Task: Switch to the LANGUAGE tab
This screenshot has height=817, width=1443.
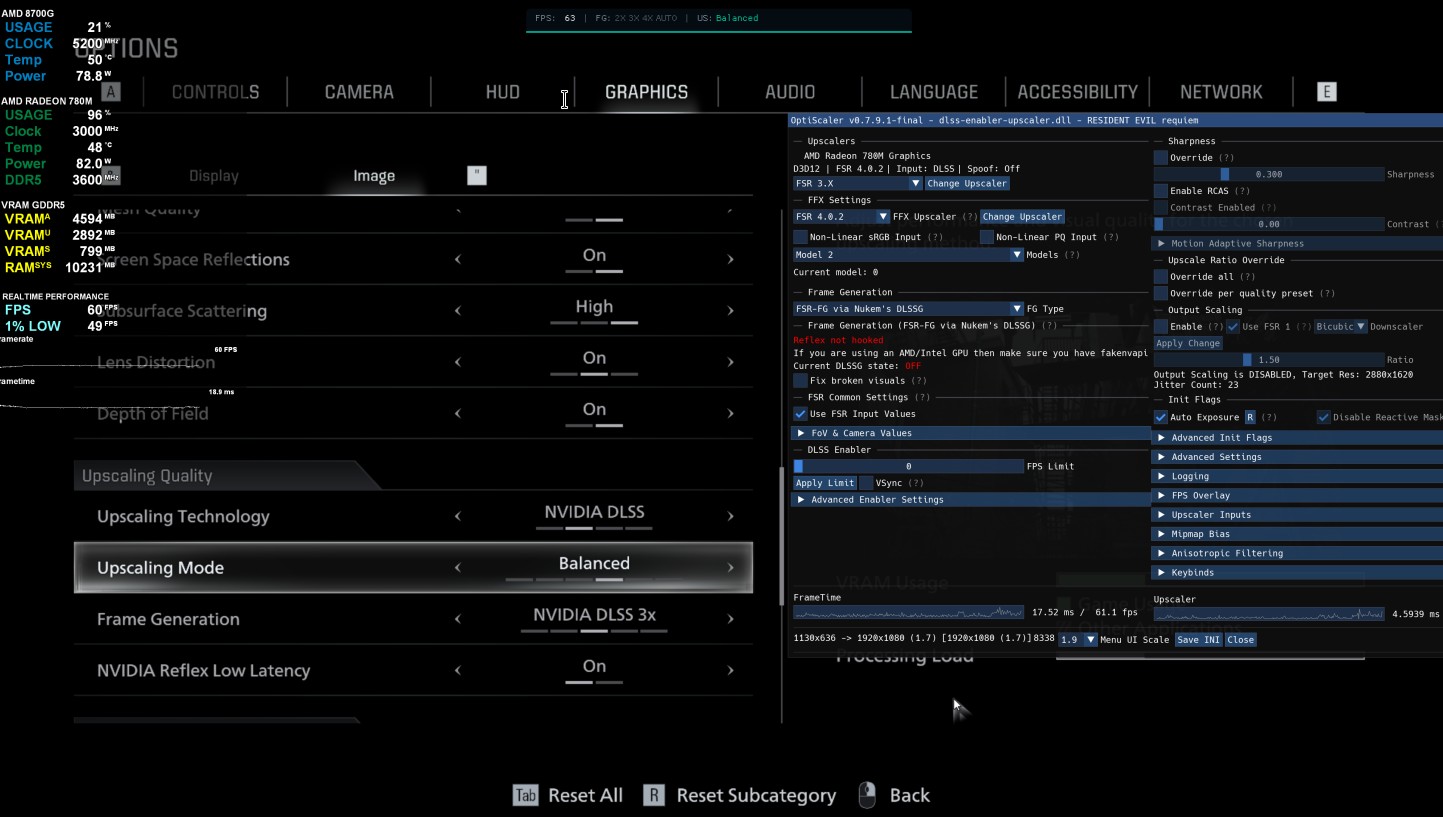Action: (934, 92)
